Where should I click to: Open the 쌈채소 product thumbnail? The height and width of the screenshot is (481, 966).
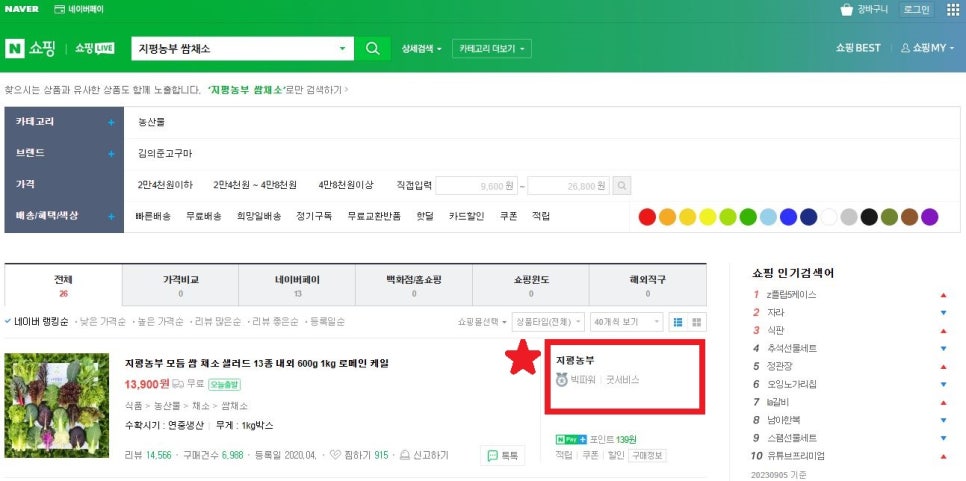[x=57, y=405]
